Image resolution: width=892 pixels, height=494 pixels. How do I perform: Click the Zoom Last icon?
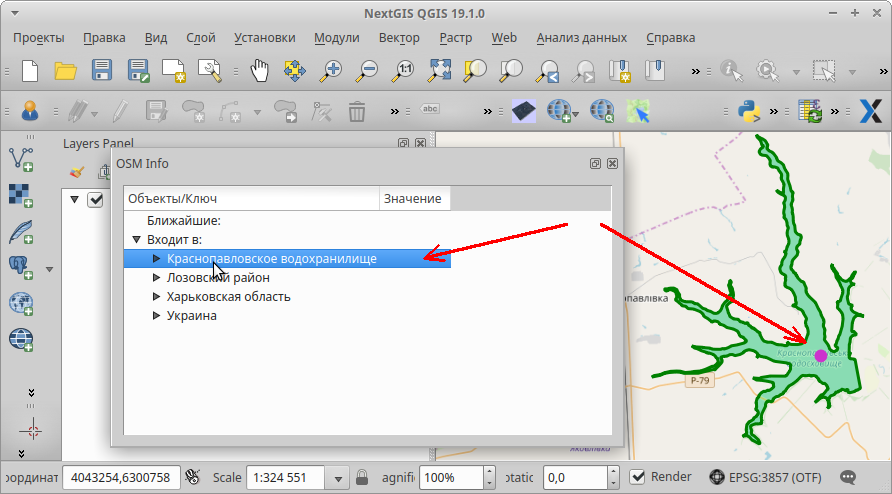click(x=548, y=71)
